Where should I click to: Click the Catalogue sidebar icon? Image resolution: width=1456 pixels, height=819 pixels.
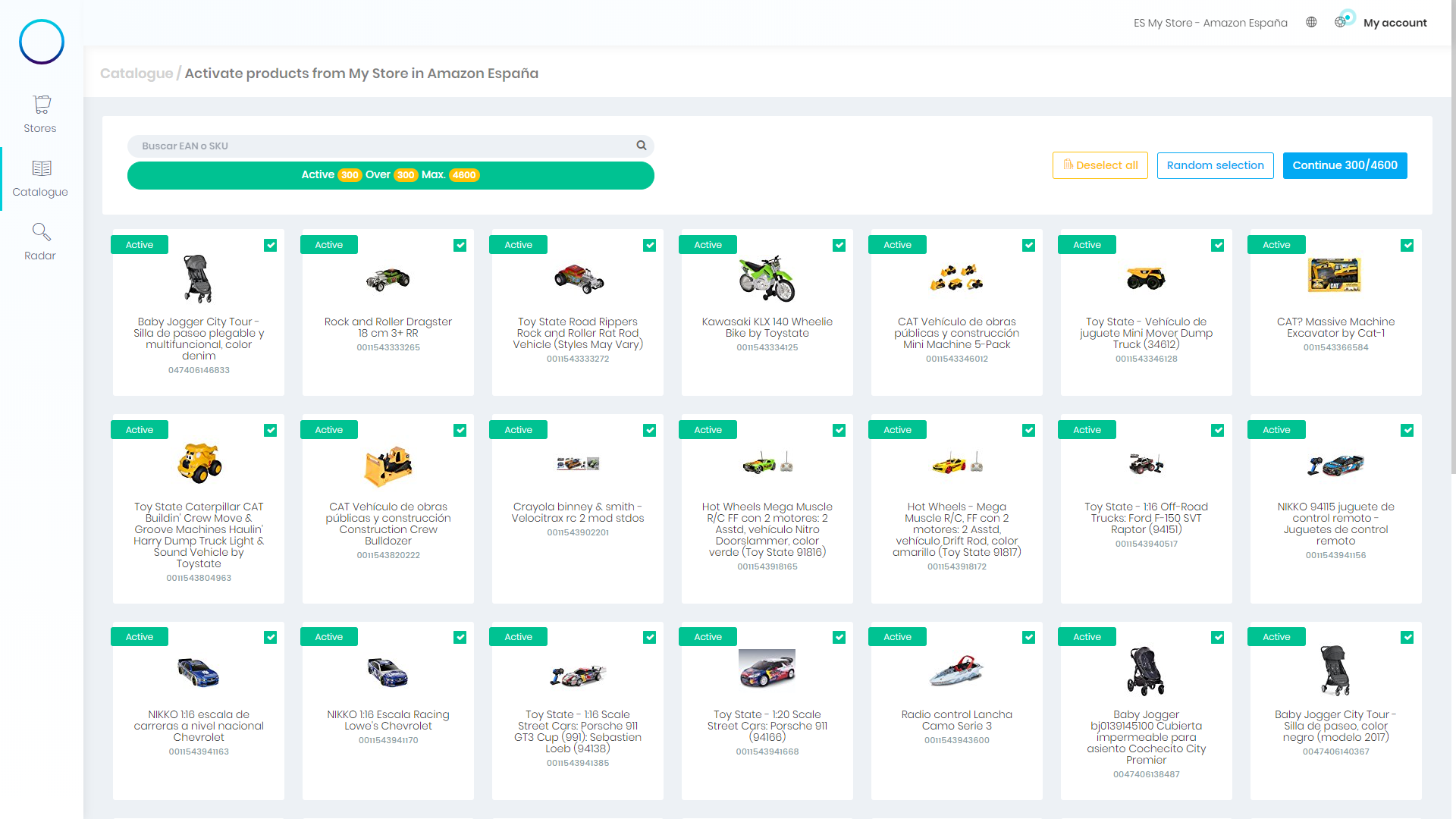coord(40,168)
